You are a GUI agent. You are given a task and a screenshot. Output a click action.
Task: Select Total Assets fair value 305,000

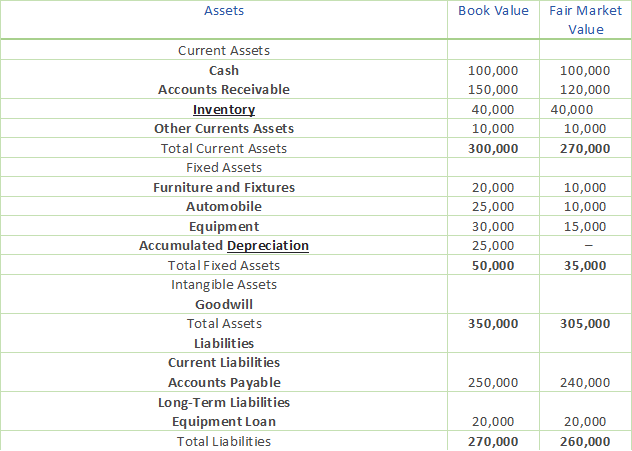(x=585, y=324)
